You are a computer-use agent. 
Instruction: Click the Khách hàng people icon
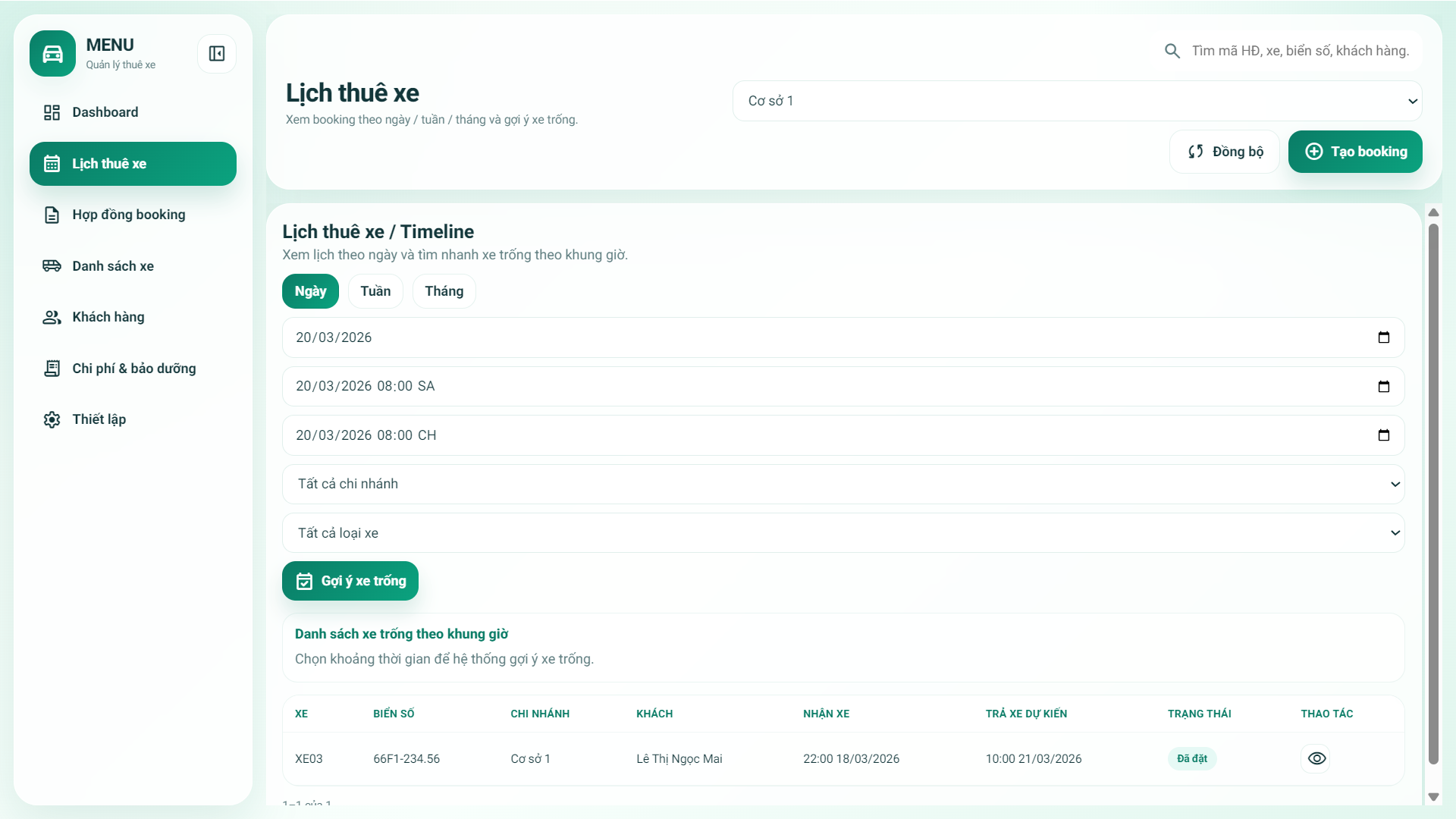pyautogui.click(x=52, y=317)
